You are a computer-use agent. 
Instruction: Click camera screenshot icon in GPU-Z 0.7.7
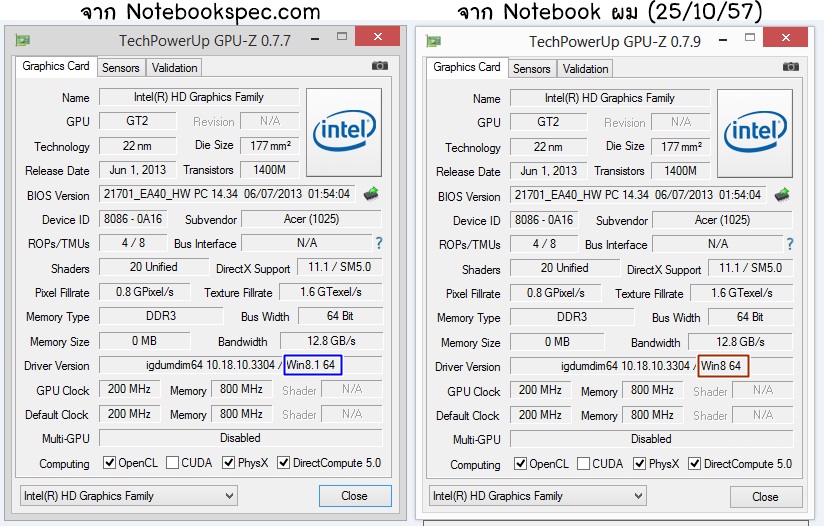(379, 66)
